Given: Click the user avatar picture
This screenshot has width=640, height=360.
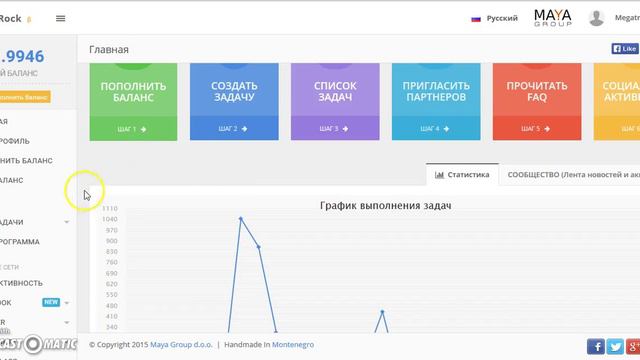Looking at the screenshot, I should [596, 18].
